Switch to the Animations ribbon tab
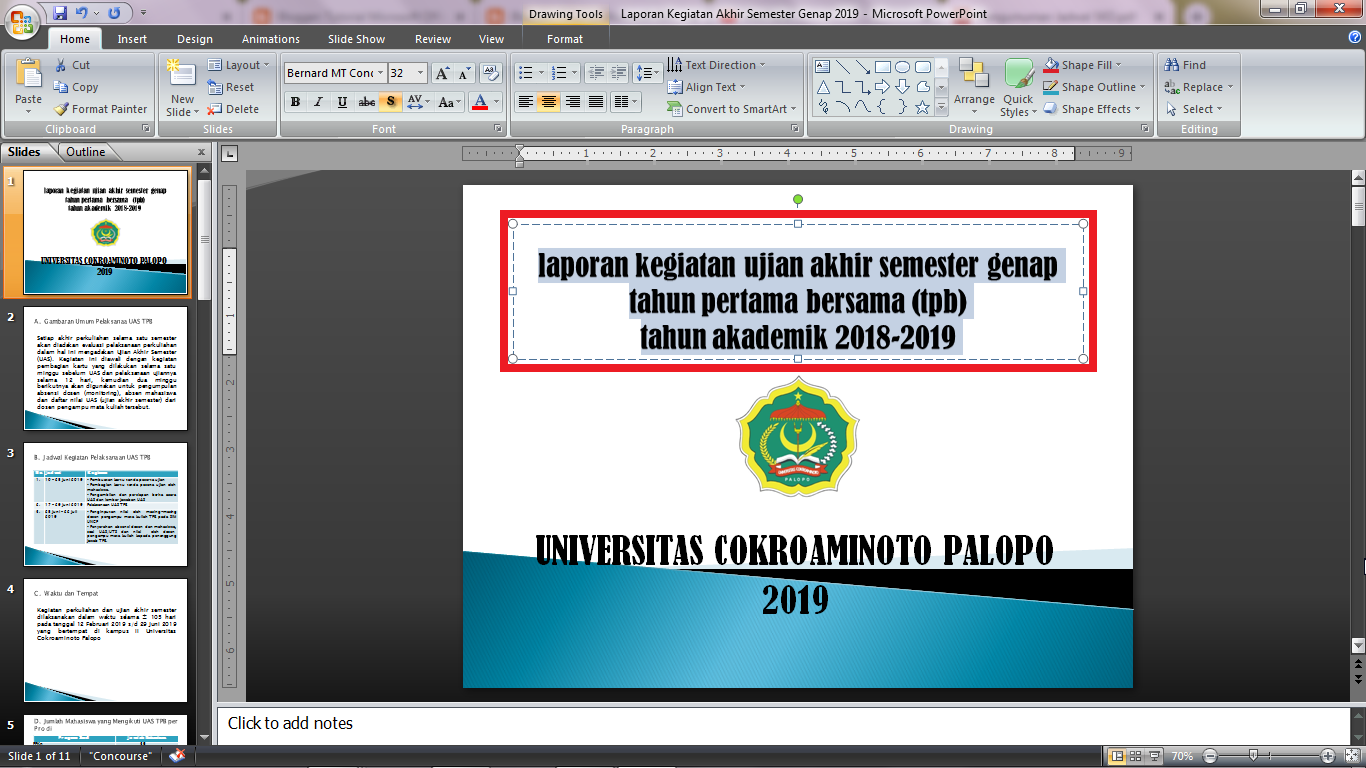 tap(268, 39)
